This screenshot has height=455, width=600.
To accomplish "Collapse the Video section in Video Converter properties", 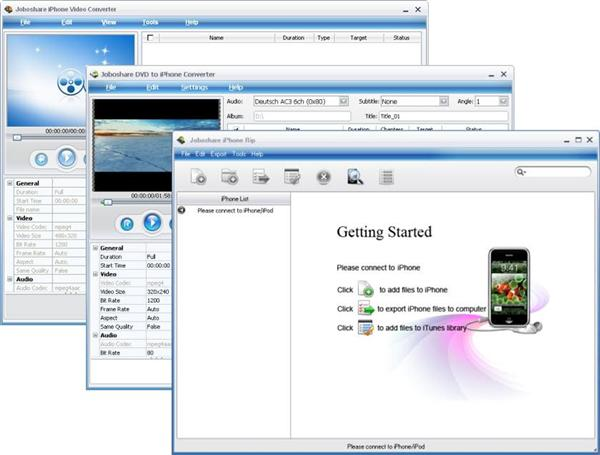I will (x=10, y=217).
